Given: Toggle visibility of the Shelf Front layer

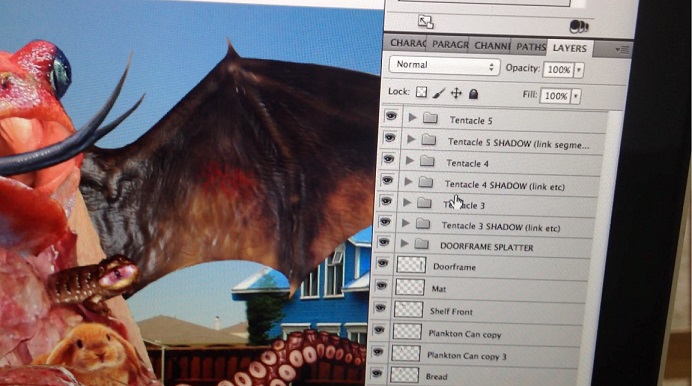Looking at the screenshot, I should tap(380, 307).
